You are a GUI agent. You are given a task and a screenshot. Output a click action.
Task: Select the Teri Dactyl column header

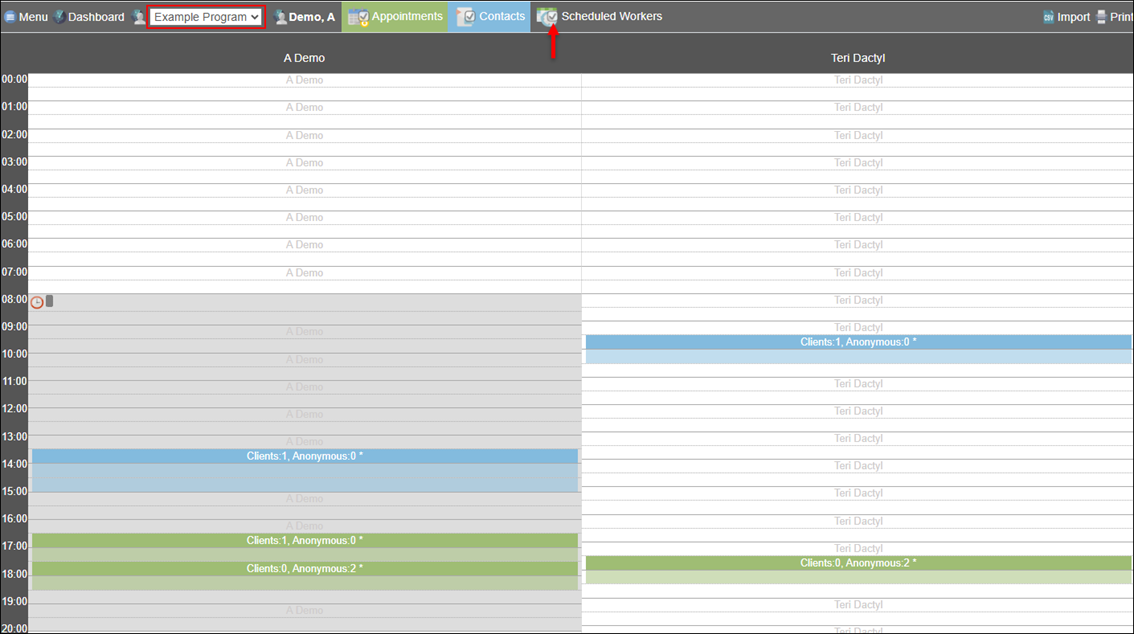click(x=857, y=58)
